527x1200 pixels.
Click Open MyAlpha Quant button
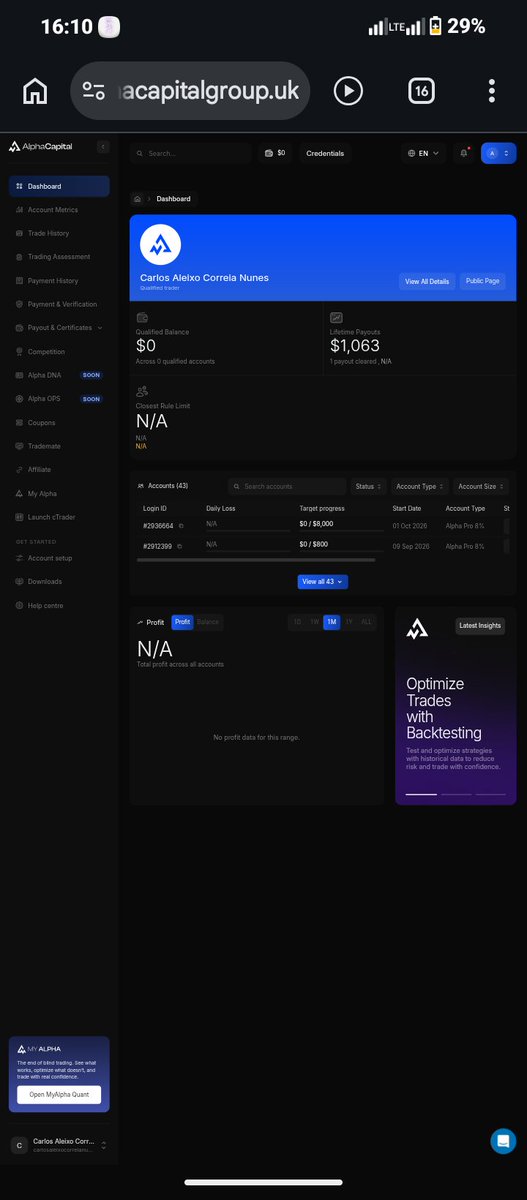(59, 1095)
